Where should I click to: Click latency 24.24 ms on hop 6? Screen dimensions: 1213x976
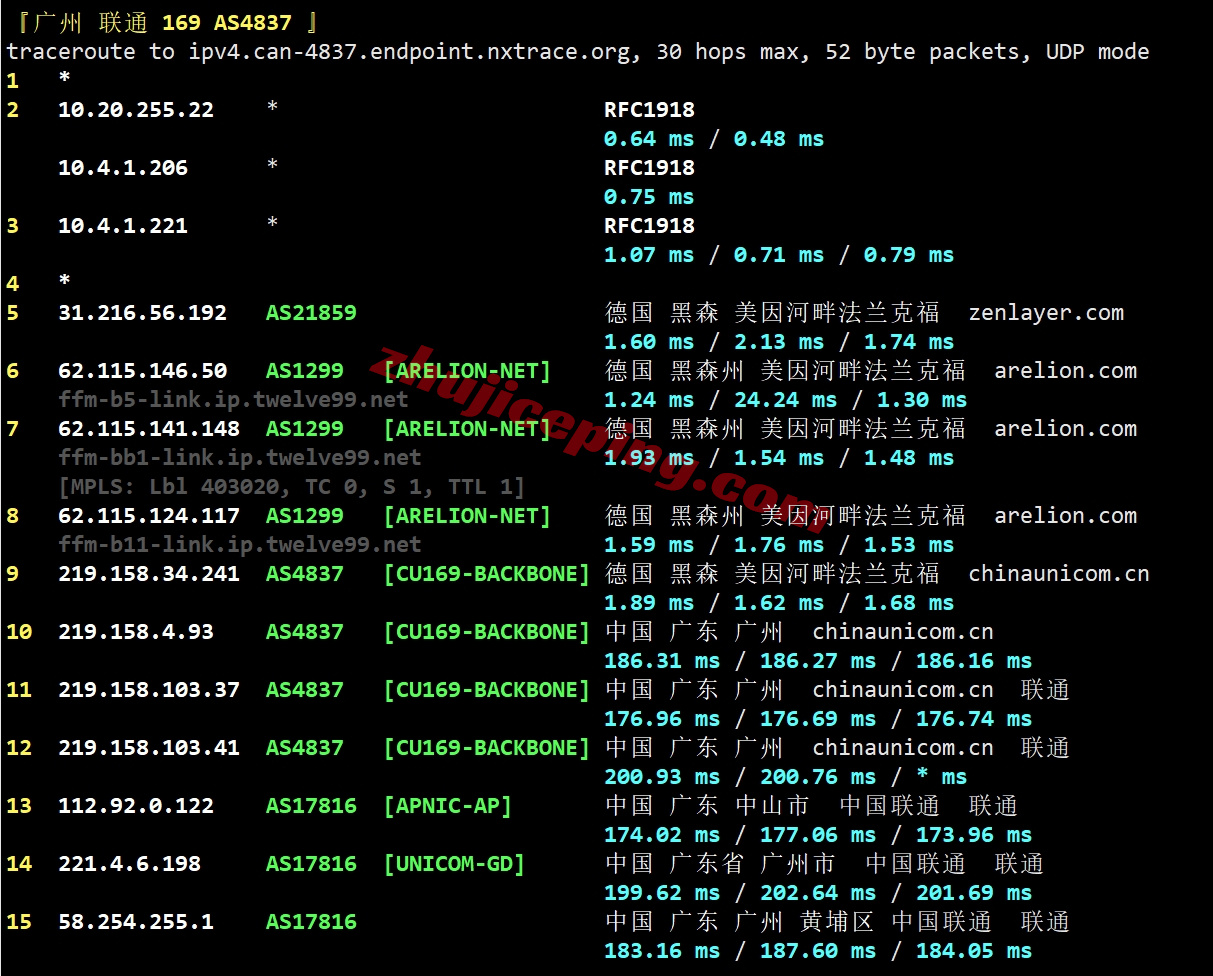click(786, 400)
